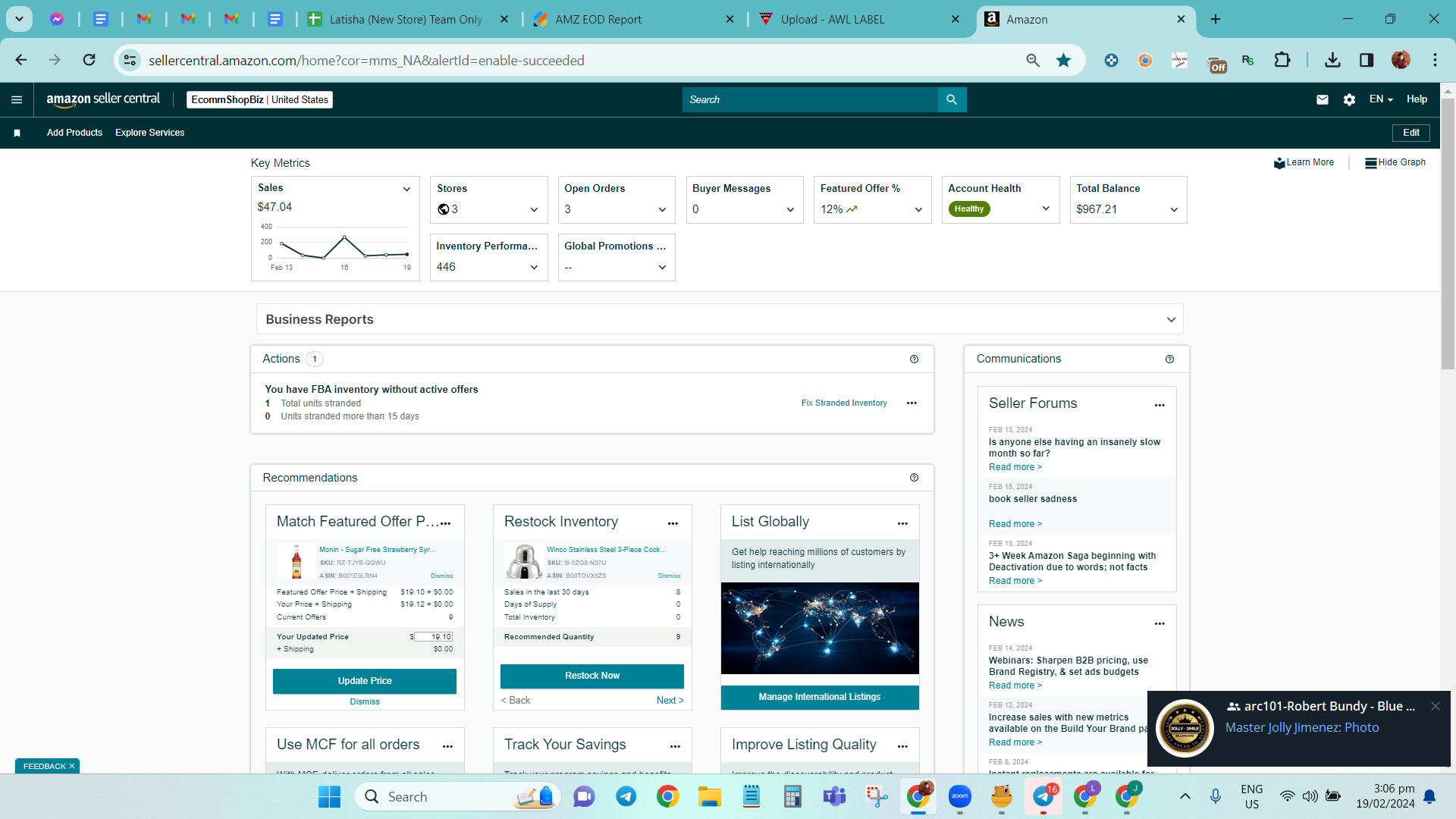Open the browser extensions puzzle icon

pyautogui.click(x=1282, y=60)
